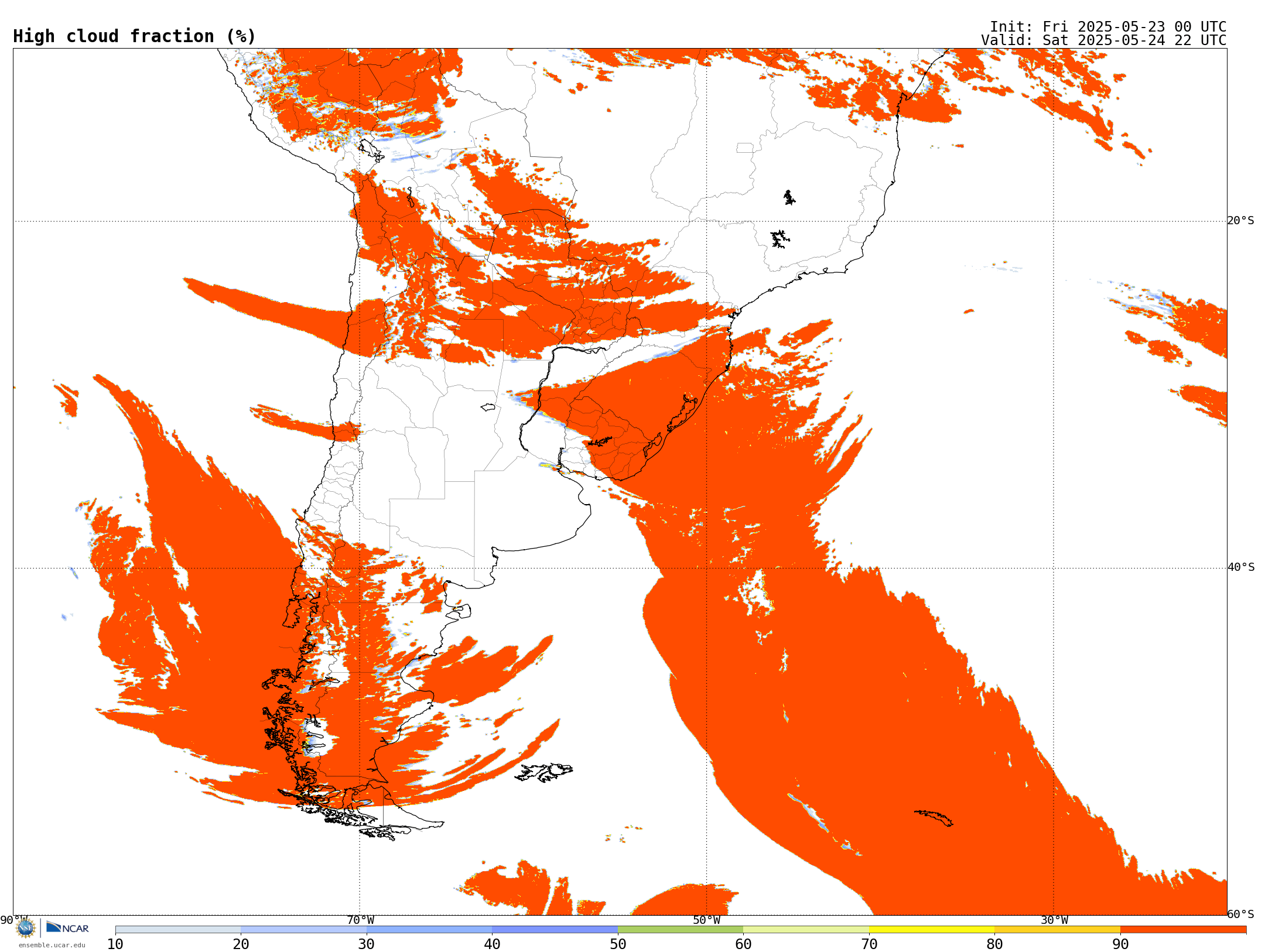Click the NSF logo icon
This screenshot has width=1265, height=952.
pyautogui.click(x=26, y=927)
